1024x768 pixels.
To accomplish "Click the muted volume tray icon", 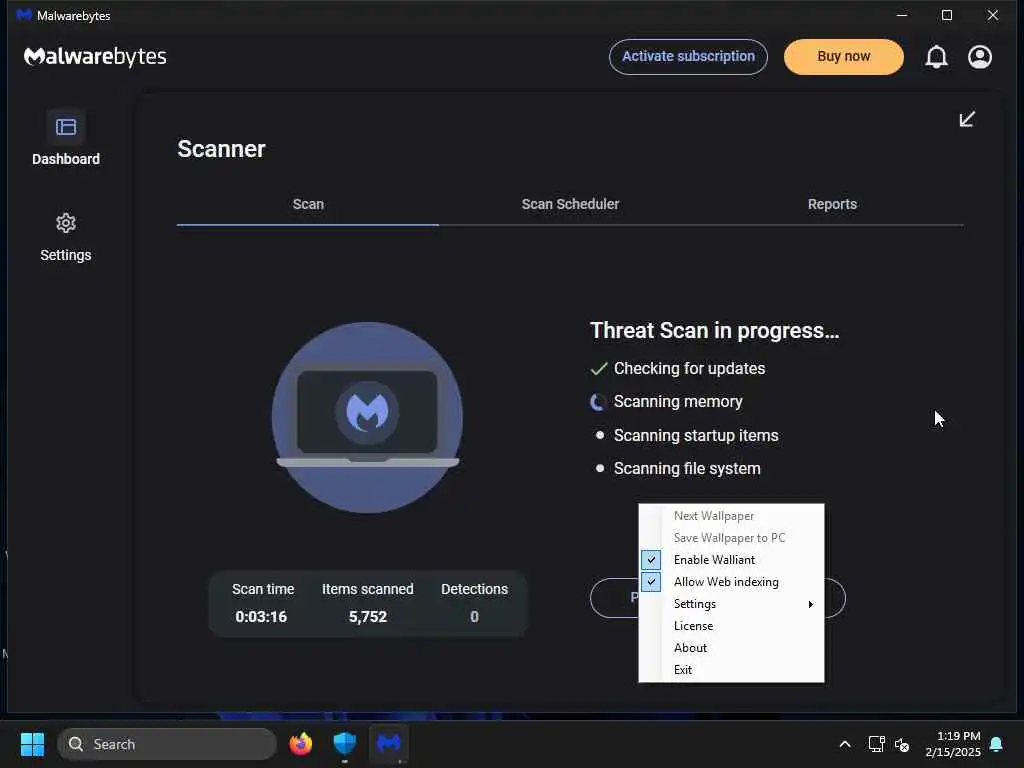I will pos(902,744).
